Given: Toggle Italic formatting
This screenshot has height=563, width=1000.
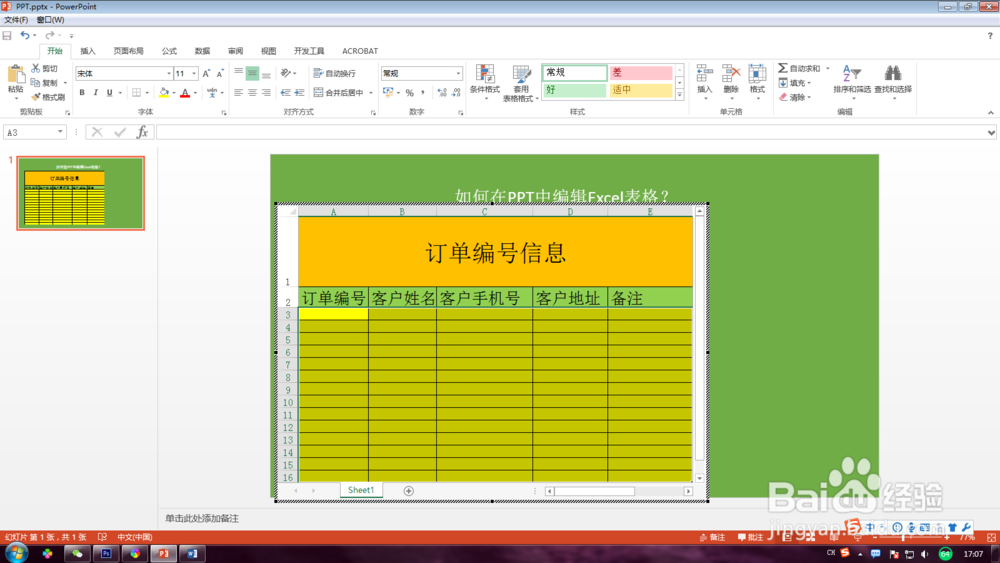Looking at the screenshot, I should tap(96, 92).
